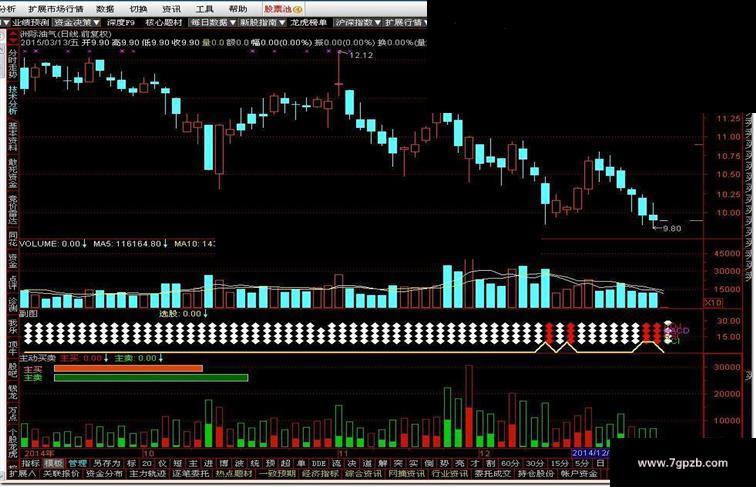
Task: Open the 帮助 menu
Action: pyautogui.click(x=238, y=9)
